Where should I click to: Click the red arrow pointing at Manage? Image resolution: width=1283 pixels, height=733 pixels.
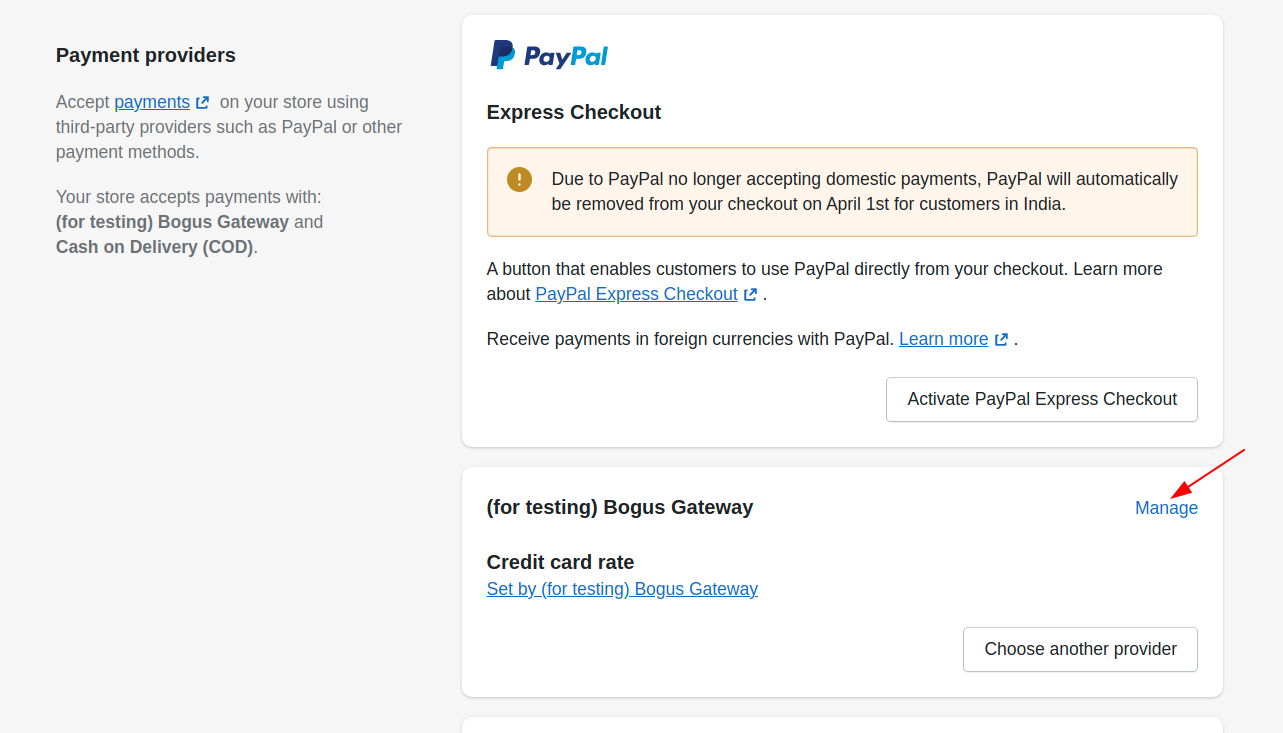pyautogui.click(x=1208, y=473)
